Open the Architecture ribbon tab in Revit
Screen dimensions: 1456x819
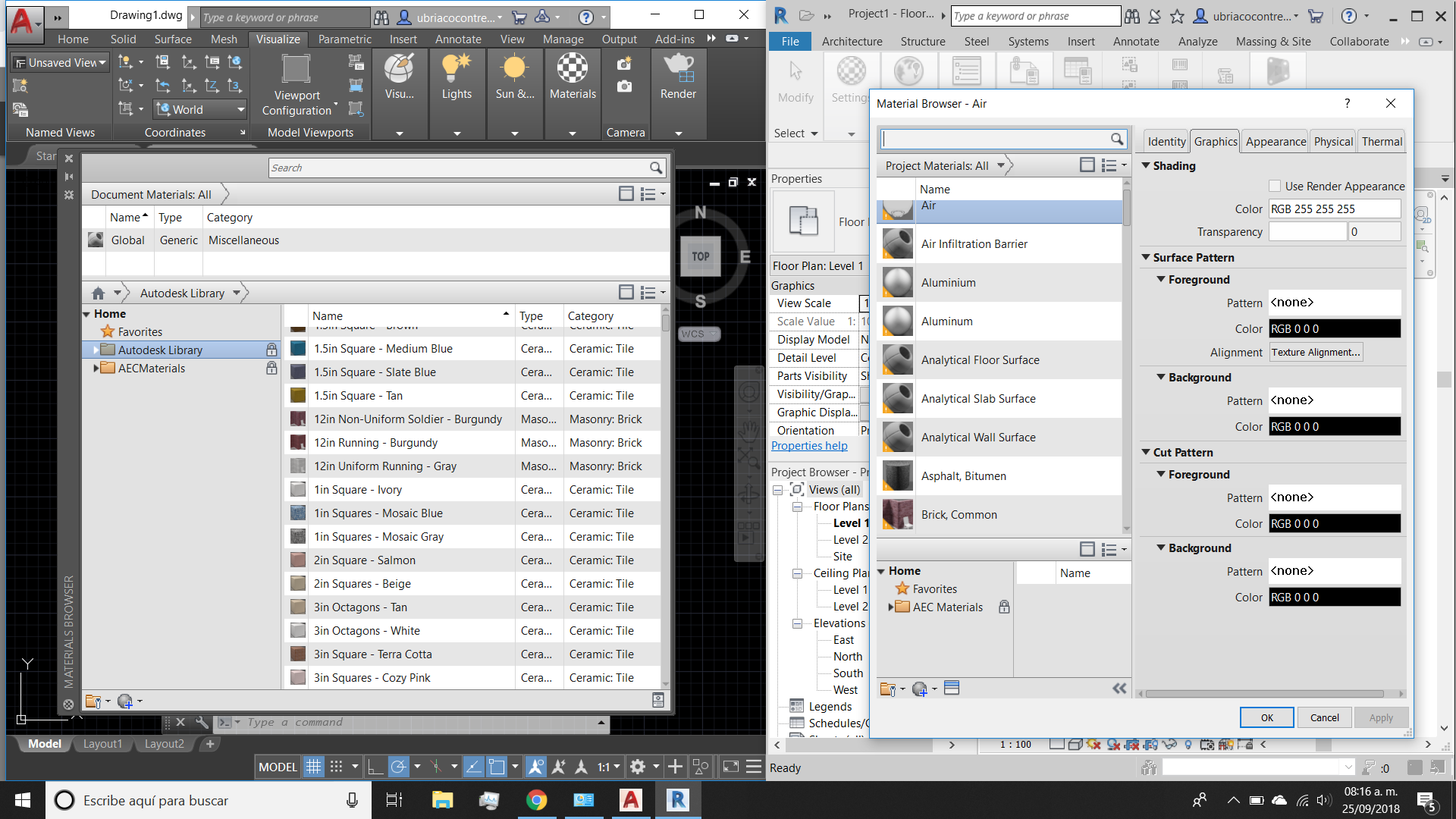coord(852,41)
